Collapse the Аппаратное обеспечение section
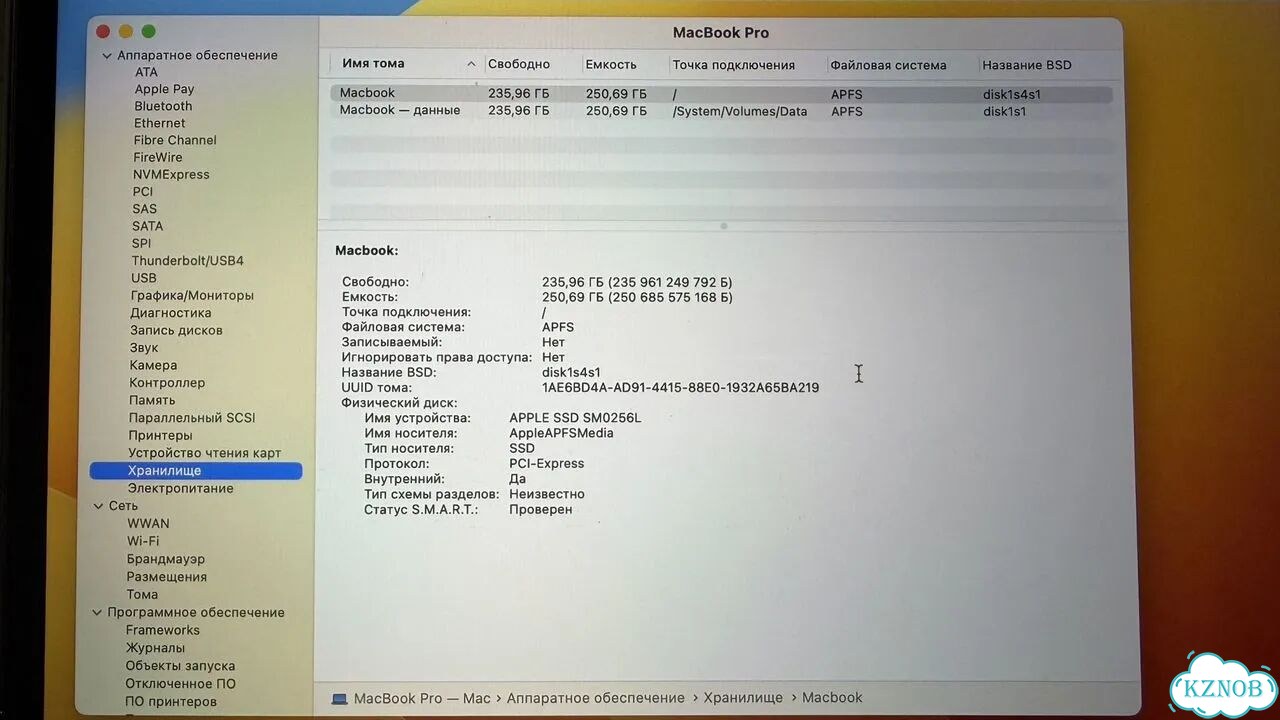Screen dimensions: 1280x720 [x=106, y=55]
